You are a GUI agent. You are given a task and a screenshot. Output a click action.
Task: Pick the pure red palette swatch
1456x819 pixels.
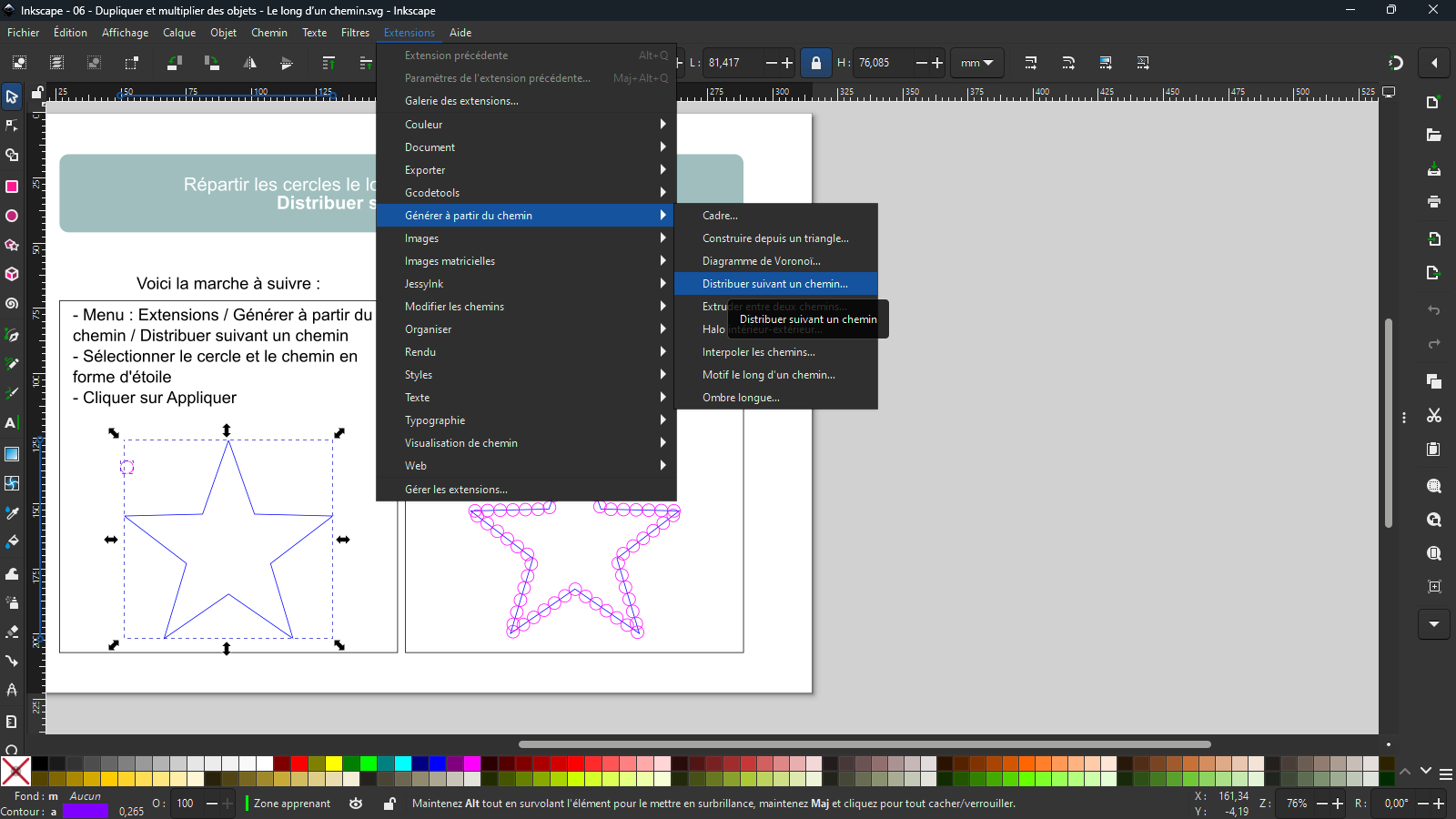299,763
